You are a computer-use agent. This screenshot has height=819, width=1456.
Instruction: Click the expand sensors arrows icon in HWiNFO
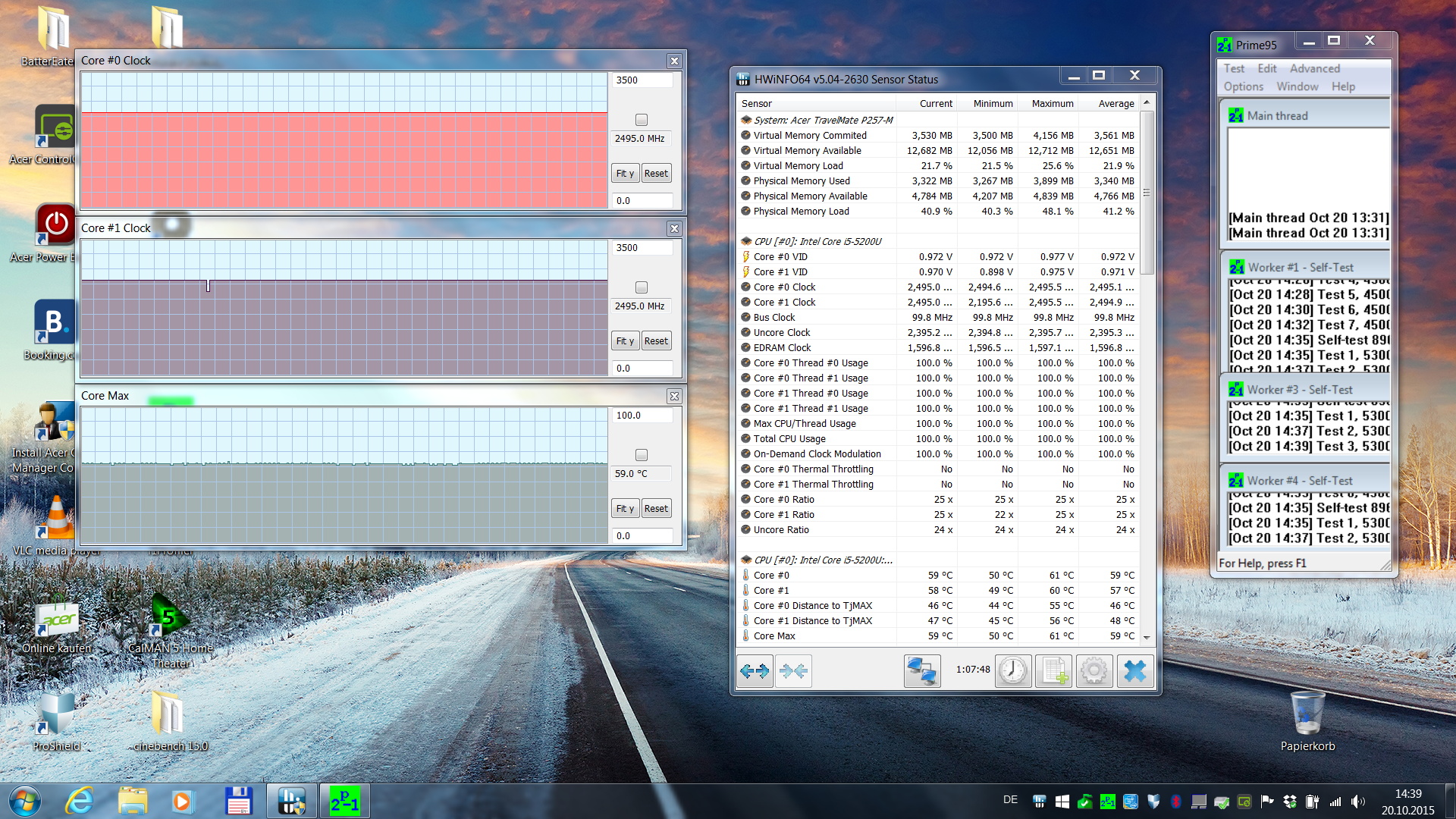(755, 671)
